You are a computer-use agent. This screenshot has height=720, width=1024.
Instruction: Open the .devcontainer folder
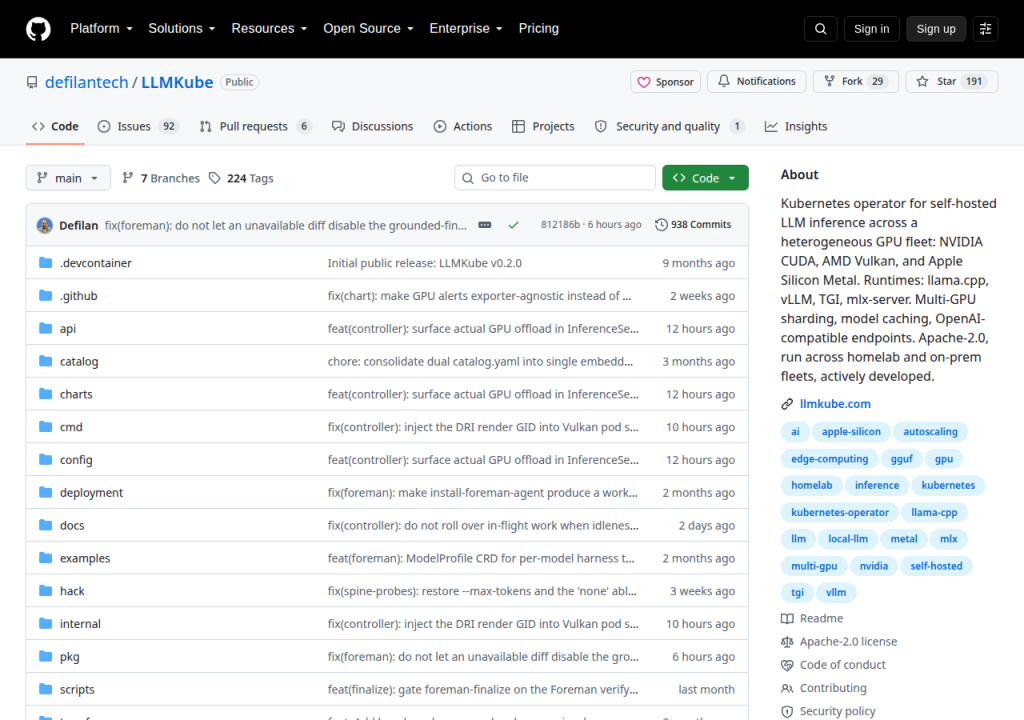(x=95, y=263)
